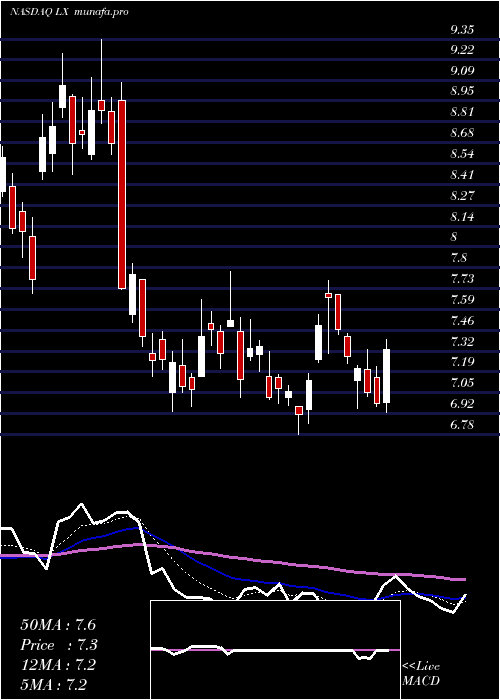This screenshot has width=500, height=700.
Task: Click the 8.41 price axis label
Action: [462, 175]
